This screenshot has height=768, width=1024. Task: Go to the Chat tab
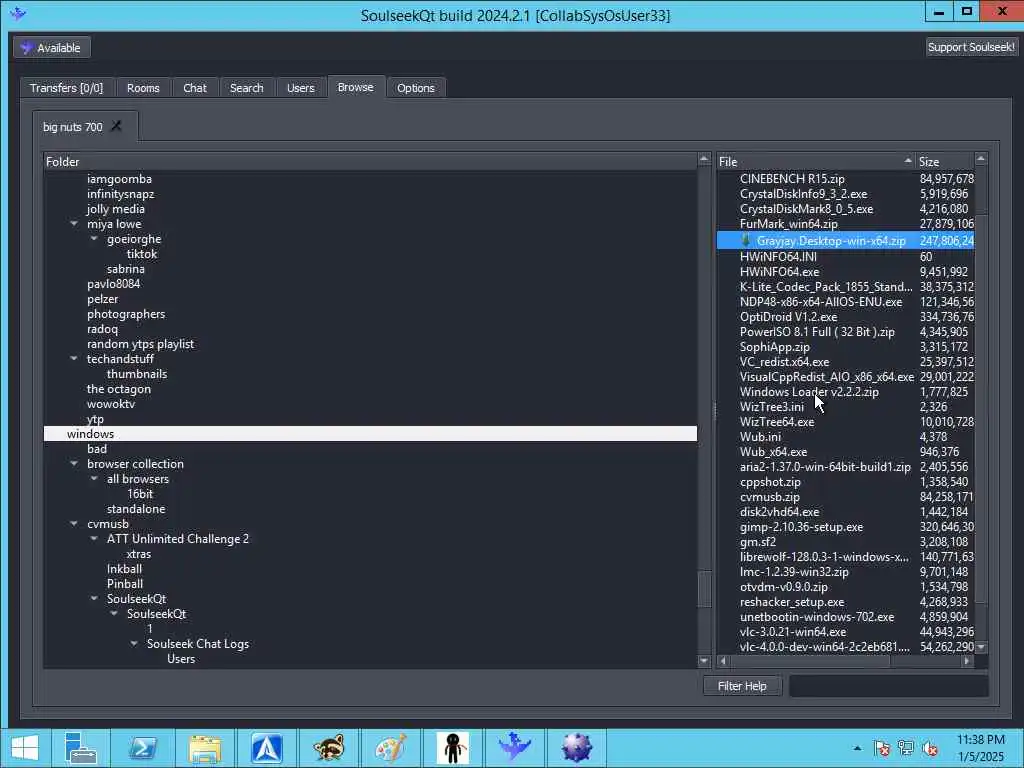195,88
